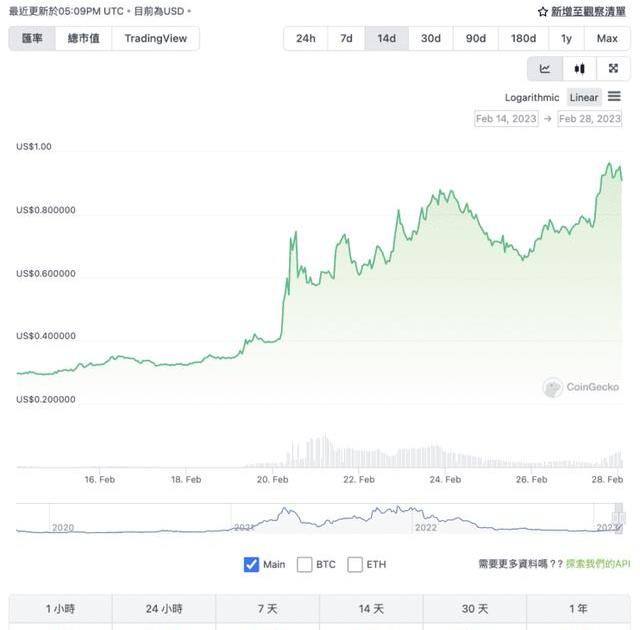Open the 探索我們的API link

[598, 564]
